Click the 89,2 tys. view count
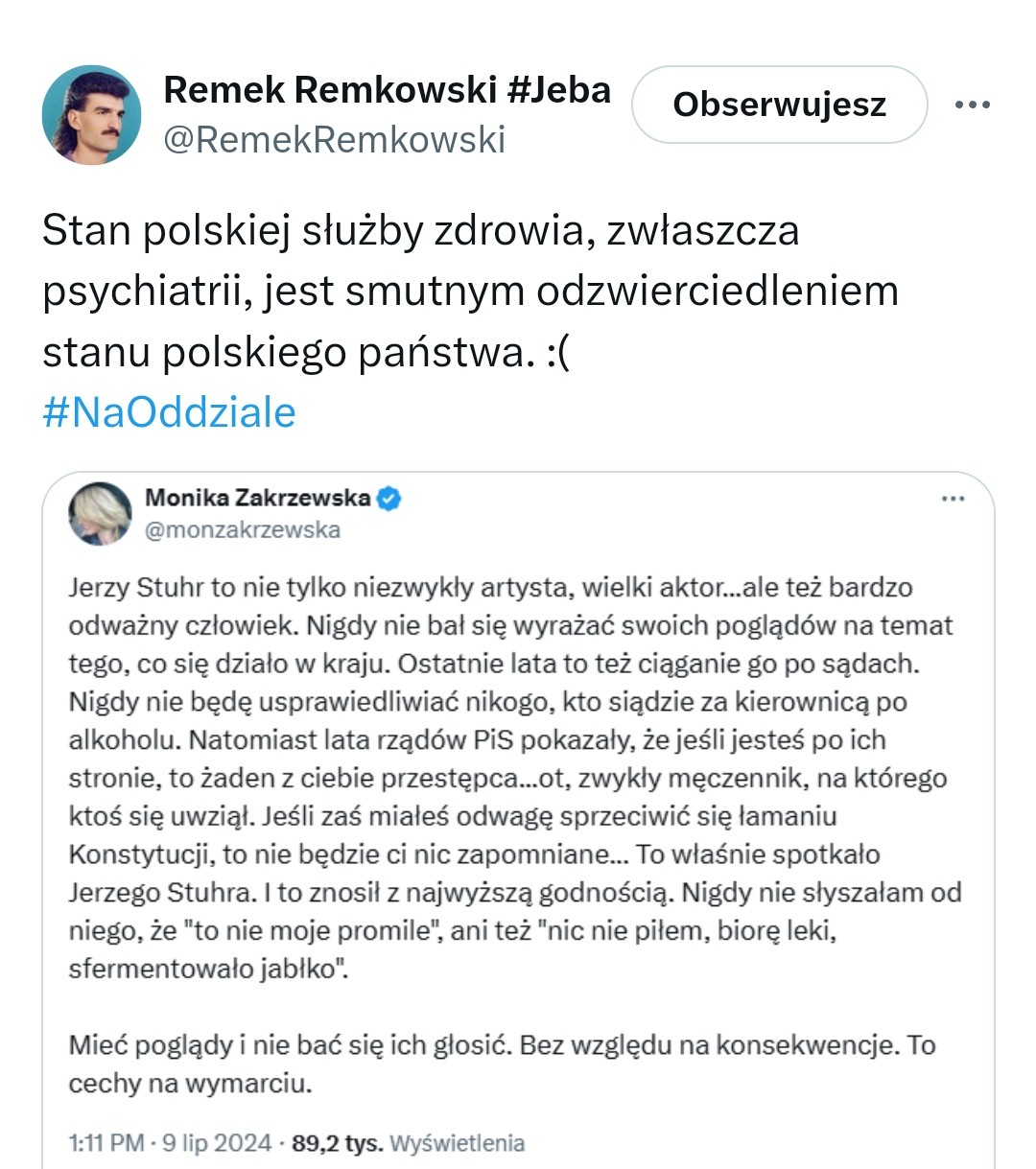Viewport: 1036px width, 1169px height. [337, 1143]
